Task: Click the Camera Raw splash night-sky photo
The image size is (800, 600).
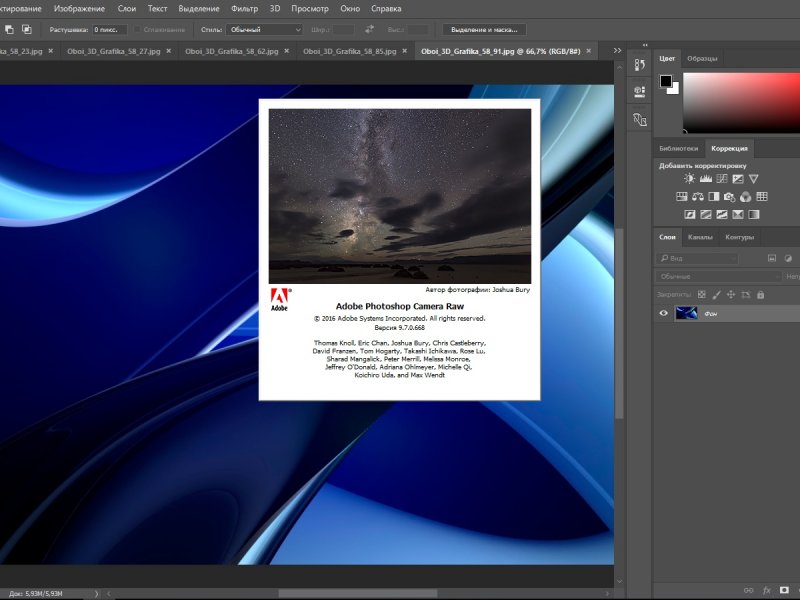Action: coord(399,196)
